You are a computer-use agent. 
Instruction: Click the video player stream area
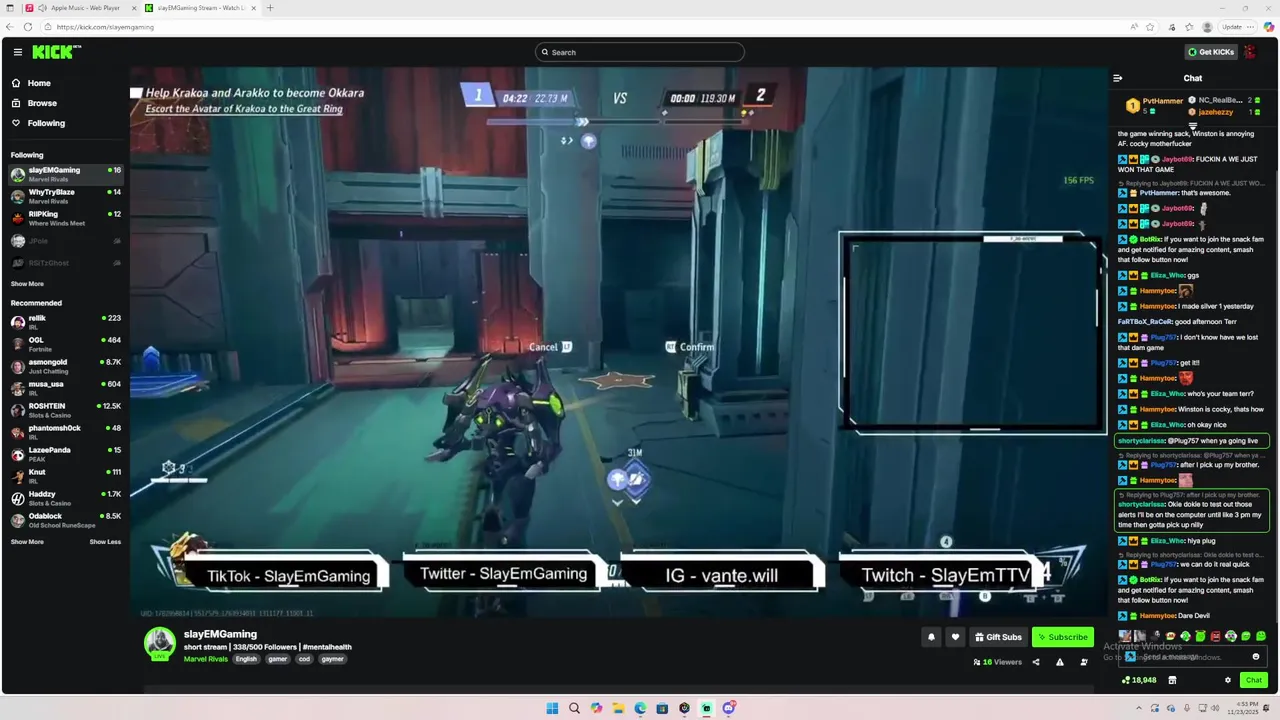pyautogui.click(x=618, y=342)
